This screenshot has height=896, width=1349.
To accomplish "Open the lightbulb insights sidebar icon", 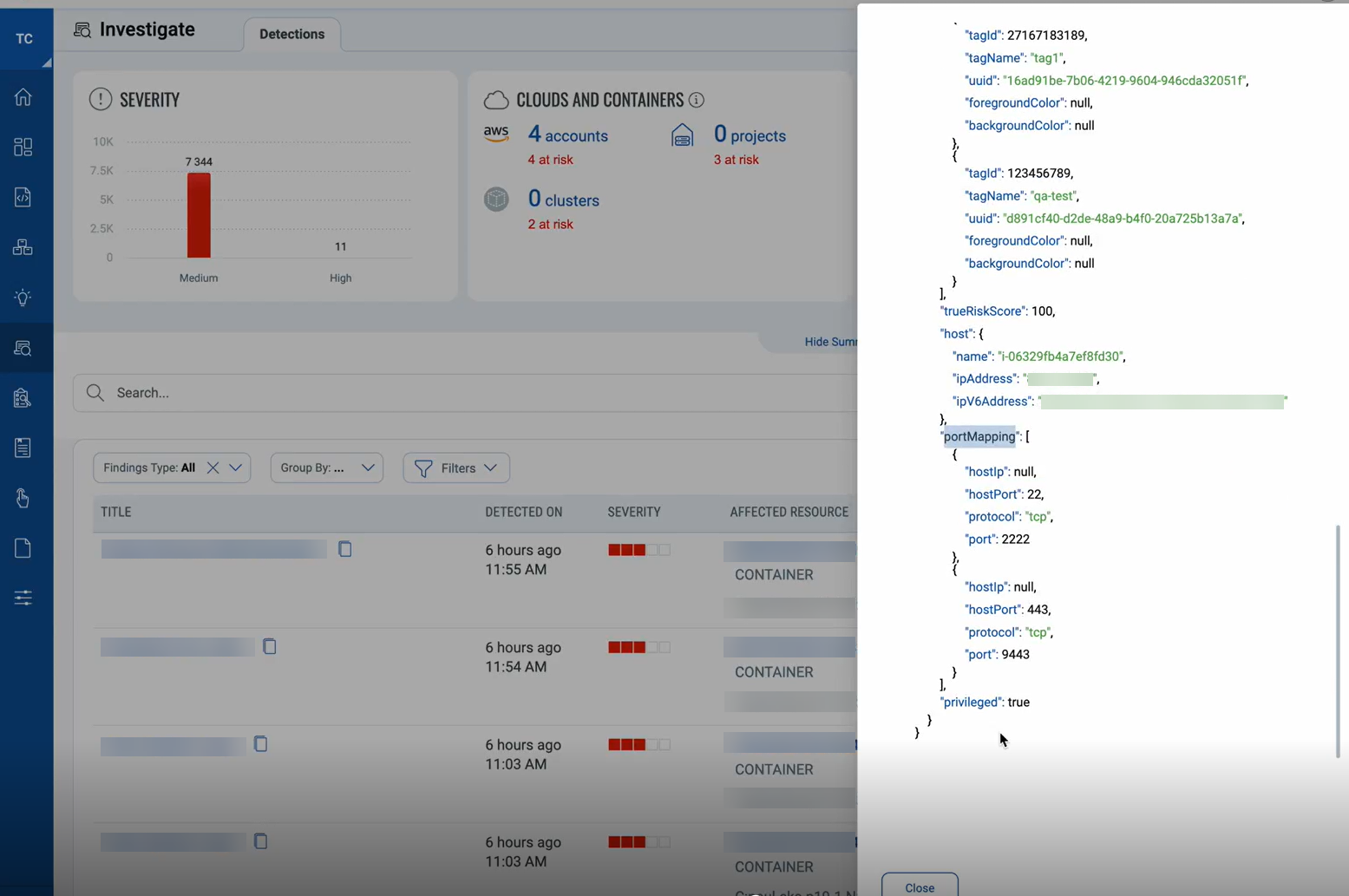I will coord(23,298).
